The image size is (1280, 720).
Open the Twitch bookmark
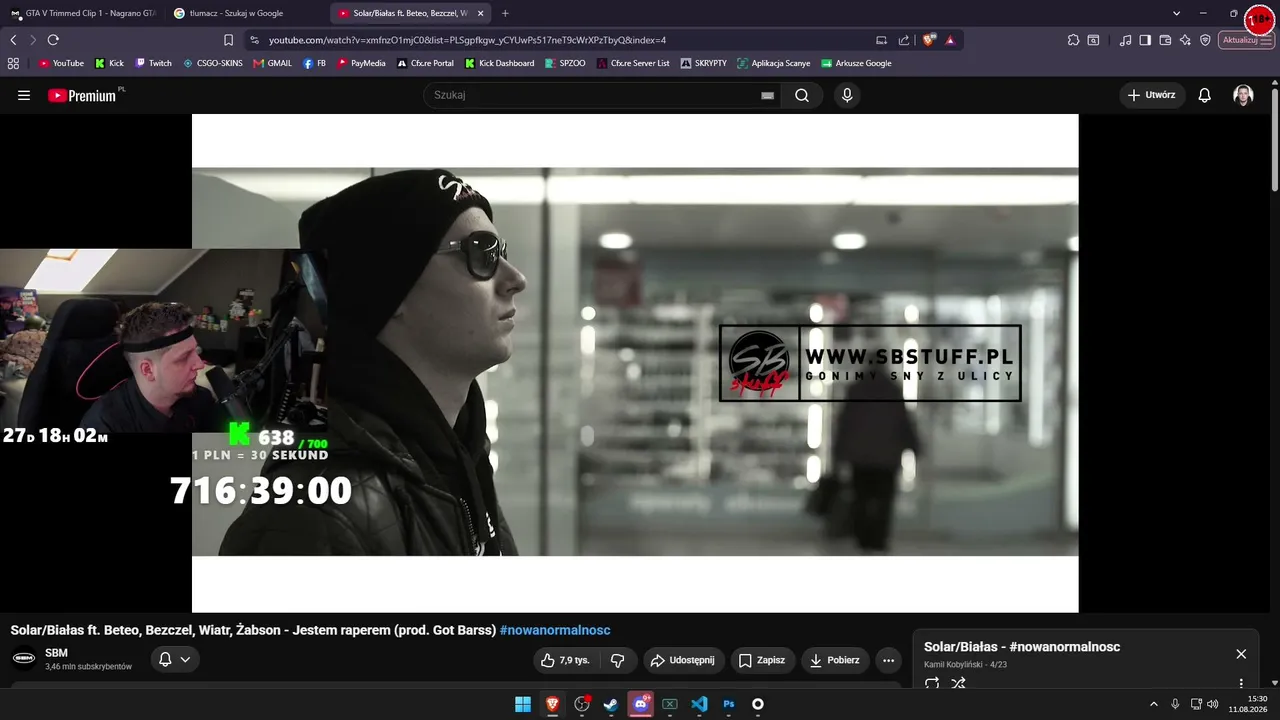(x=154, y=63)
